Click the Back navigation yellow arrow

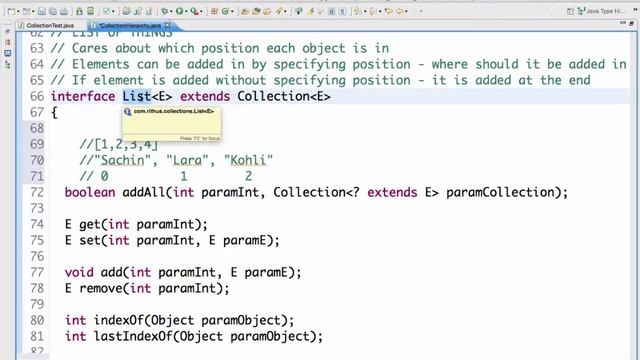[x=399, y=11]
